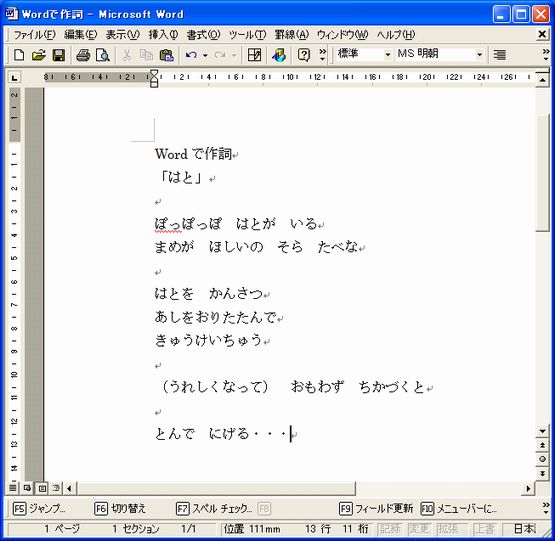Click the Paste clipboard icon
This screenshot has width=555, height=541.
[x=167, y=55]
